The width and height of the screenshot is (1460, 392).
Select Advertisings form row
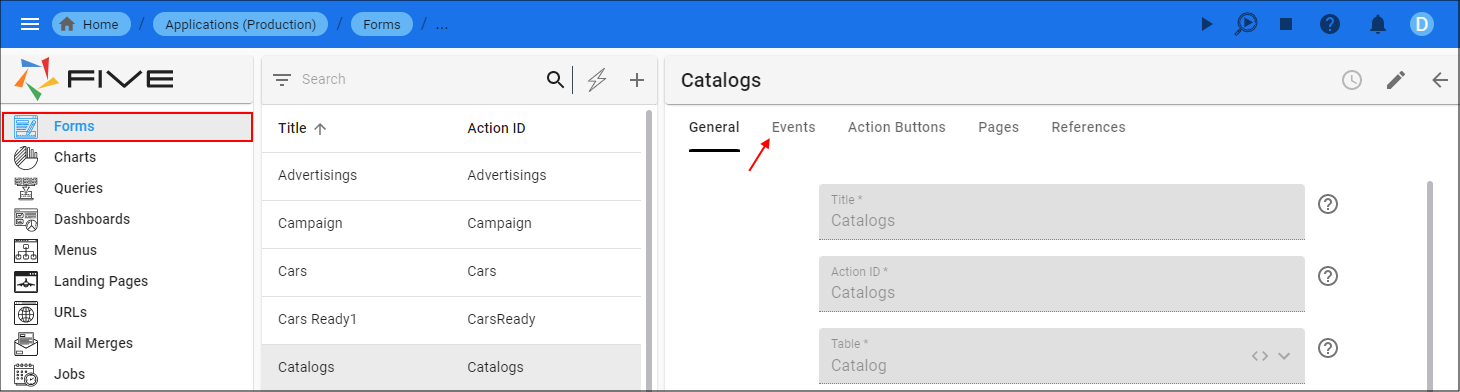(x=451, y=176)
